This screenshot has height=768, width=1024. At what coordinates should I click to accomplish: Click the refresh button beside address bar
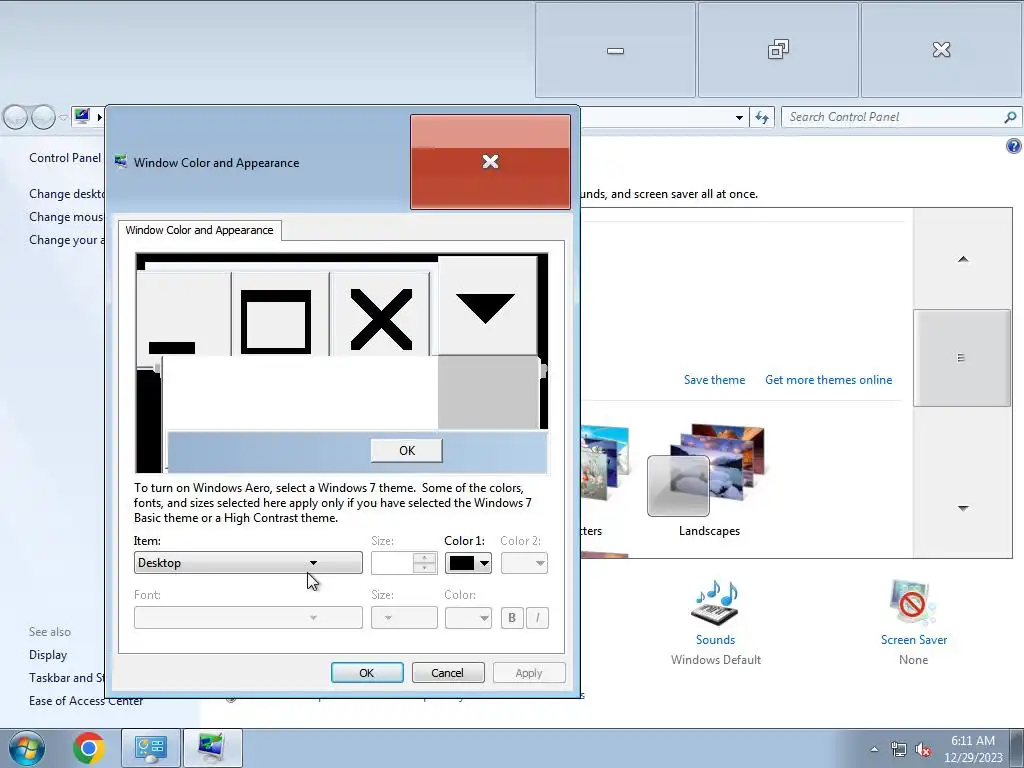click(761, 118)
